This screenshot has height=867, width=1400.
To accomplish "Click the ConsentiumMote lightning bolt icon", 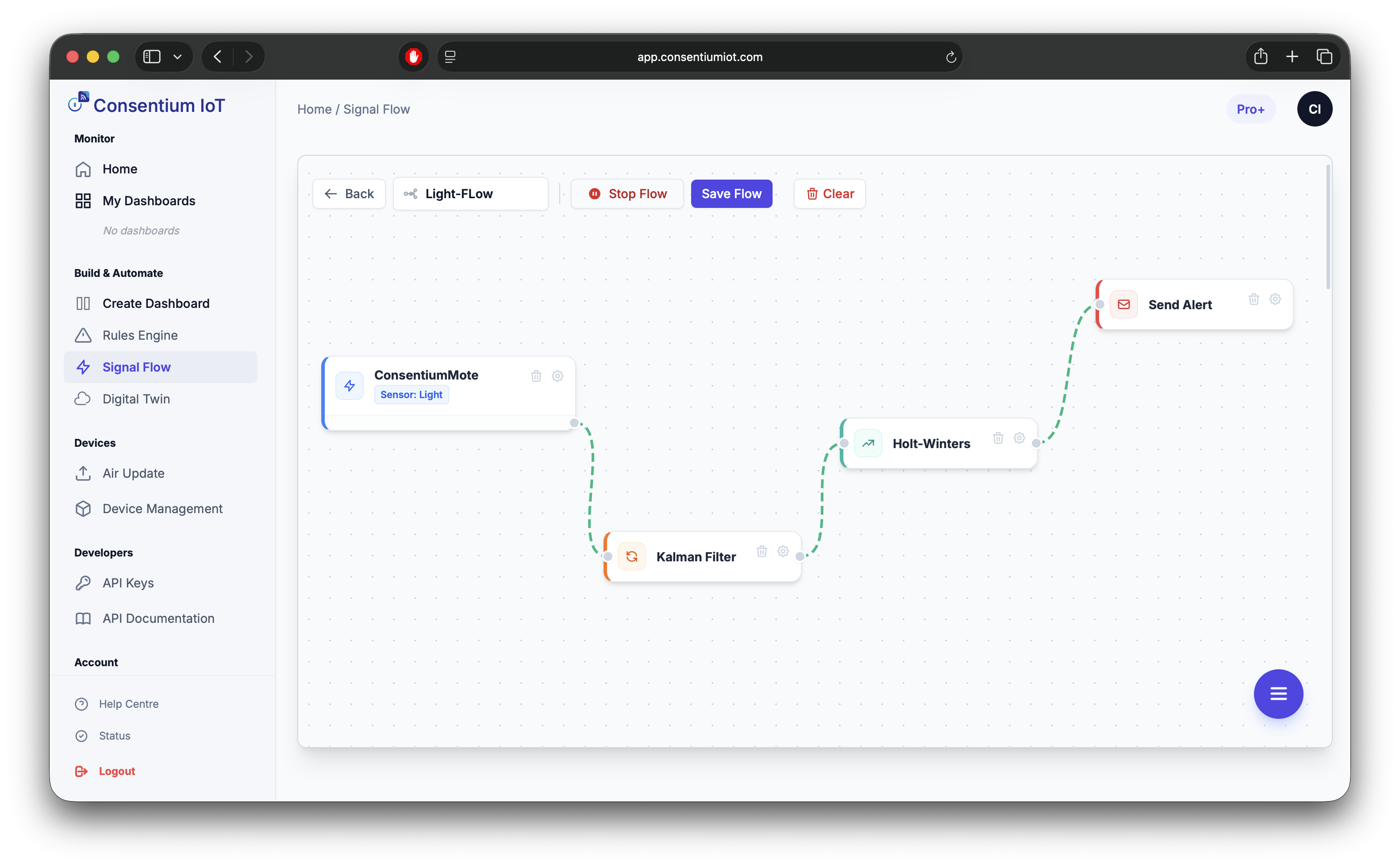I will click(349, 386).
